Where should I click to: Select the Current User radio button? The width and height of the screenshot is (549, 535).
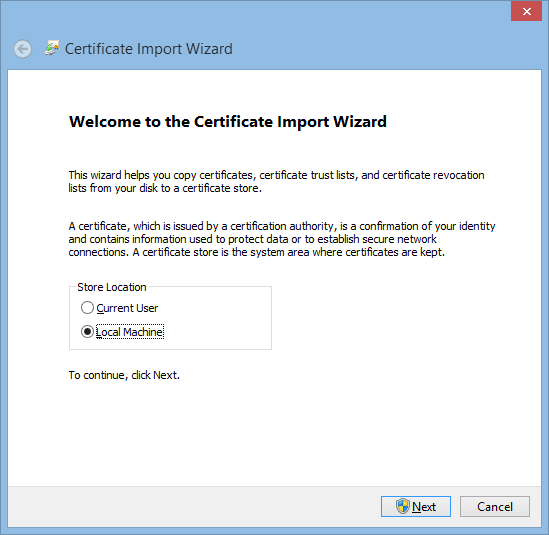87,308
